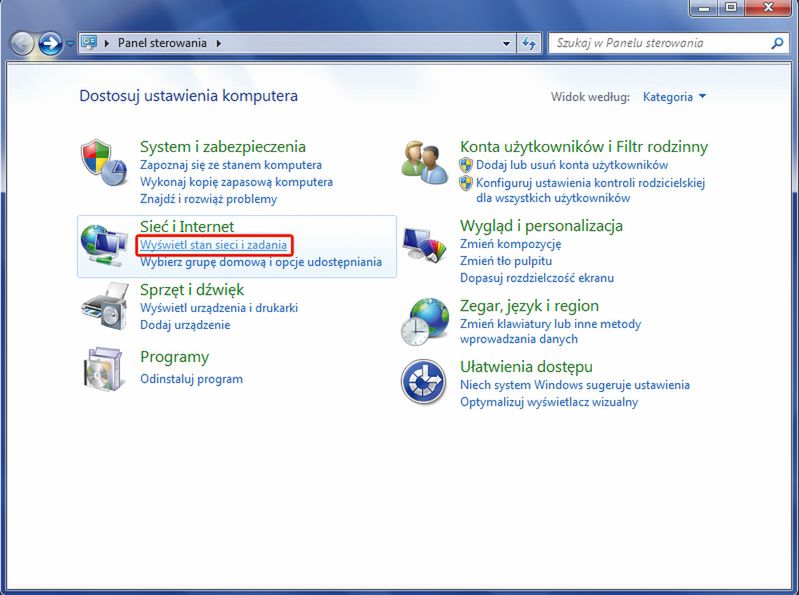Open Sprzęt i dźwięk heading
Screen dimensions: 799x595
point(192,290)
